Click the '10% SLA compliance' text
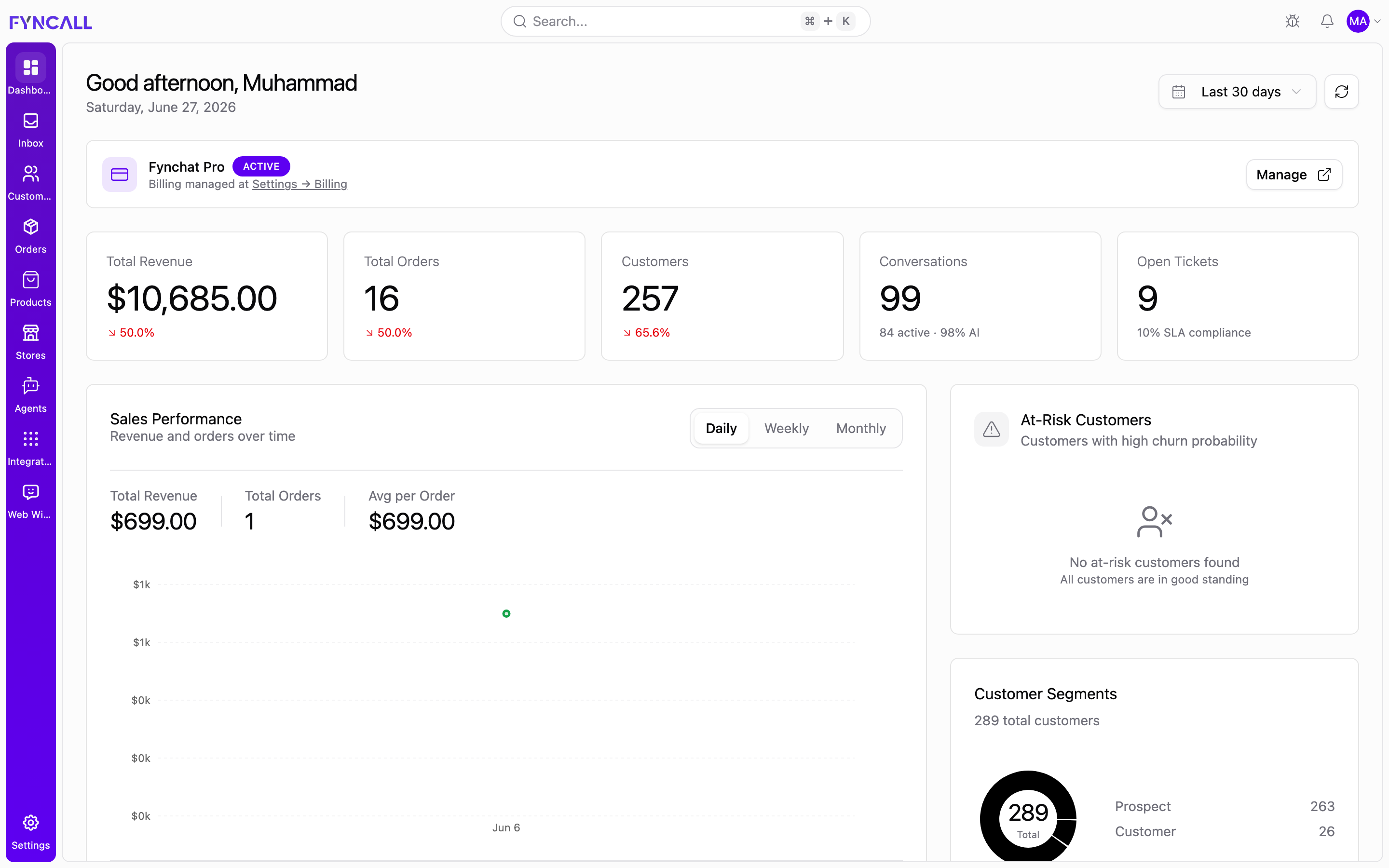The width and height of the screenshot is (1389, 868). [1194, 333]
